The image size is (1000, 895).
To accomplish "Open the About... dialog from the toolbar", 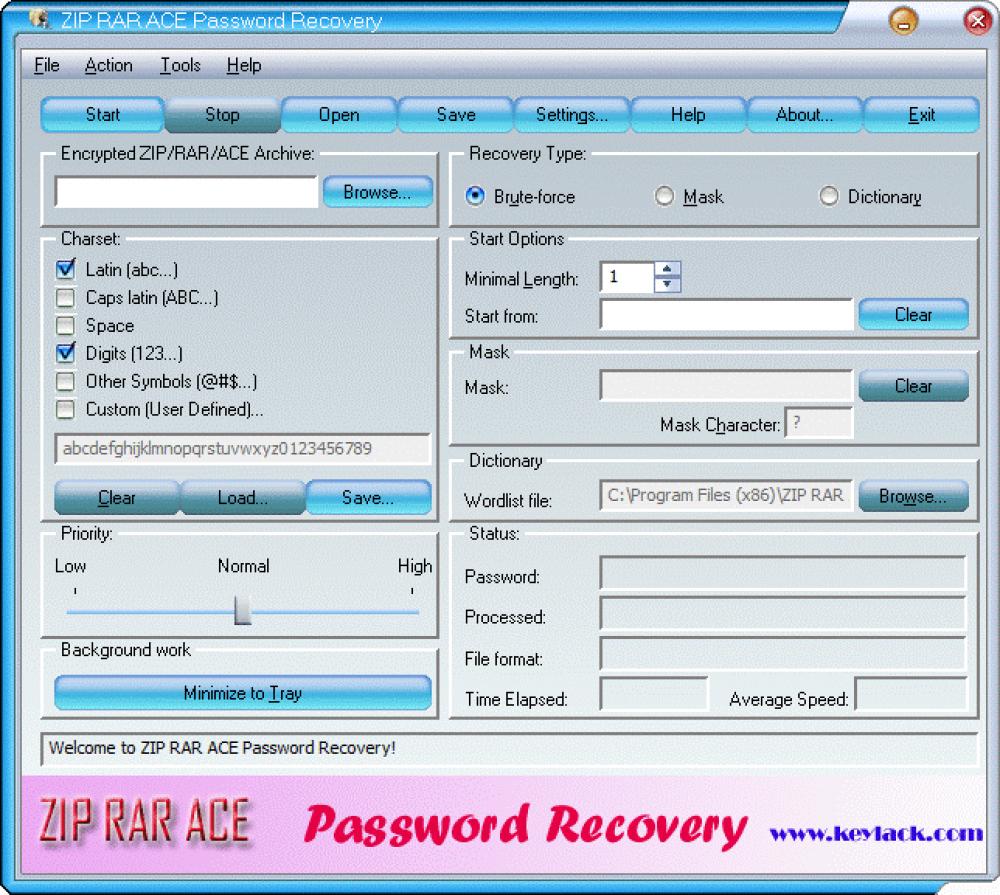I will coord(804,114).
